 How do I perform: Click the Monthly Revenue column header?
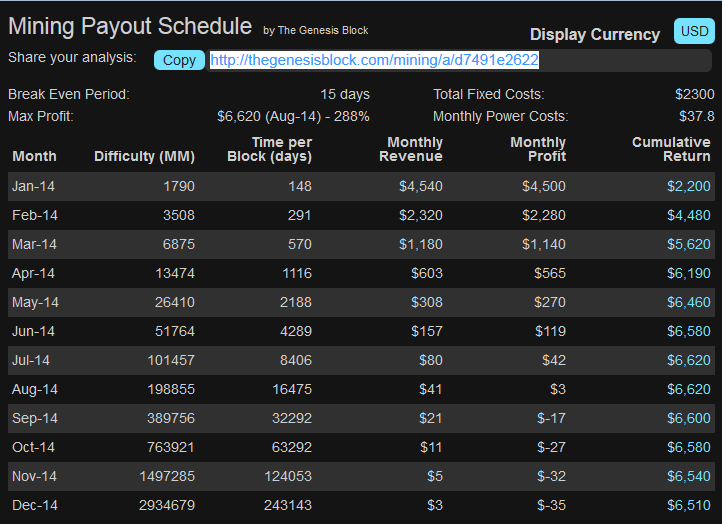coord(411,149)
